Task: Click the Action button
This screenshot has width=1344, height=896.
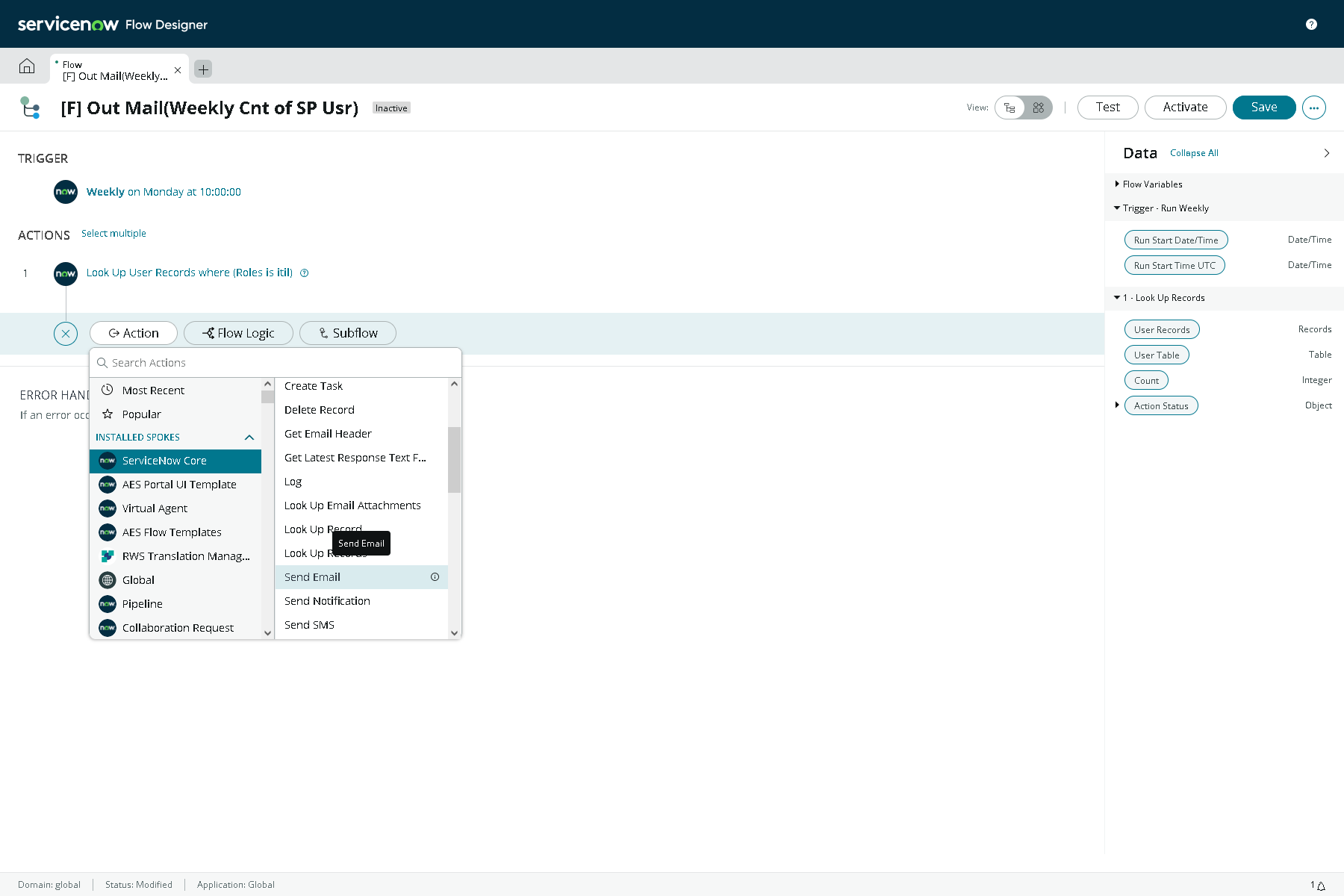Action: pyautogui.click(x=134, y=333)
